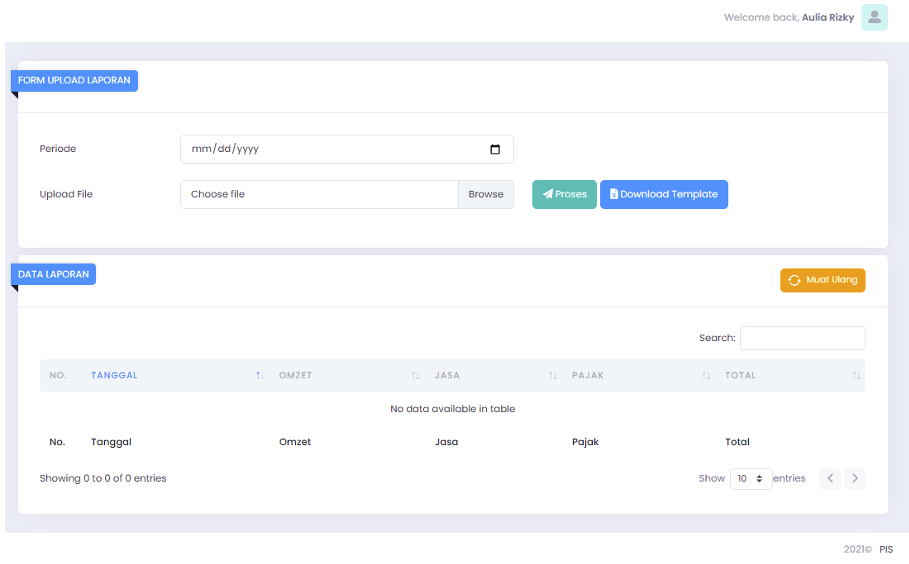Viewport: 909px width, 564px height.
Task: Go to previous table page arrow
Action: pyautogui.click(x=830, y=479)
